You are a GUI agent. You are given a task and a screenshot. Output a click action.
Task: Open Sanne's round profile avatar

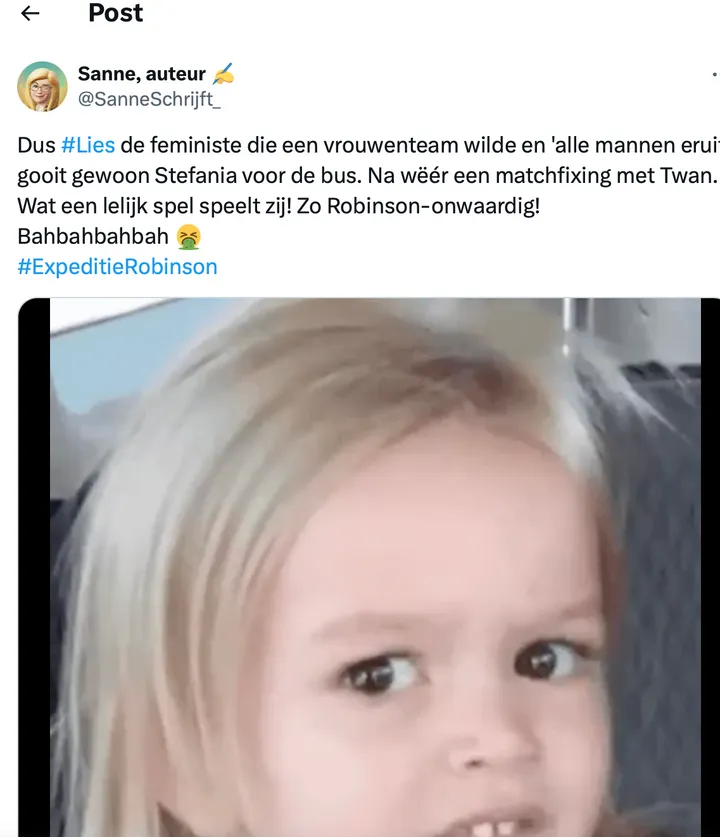[43, 86]
